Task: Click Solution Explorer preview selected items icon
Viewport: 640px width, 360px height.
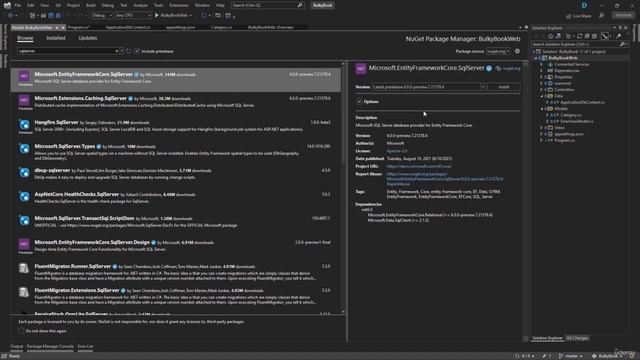Action: 604,36
